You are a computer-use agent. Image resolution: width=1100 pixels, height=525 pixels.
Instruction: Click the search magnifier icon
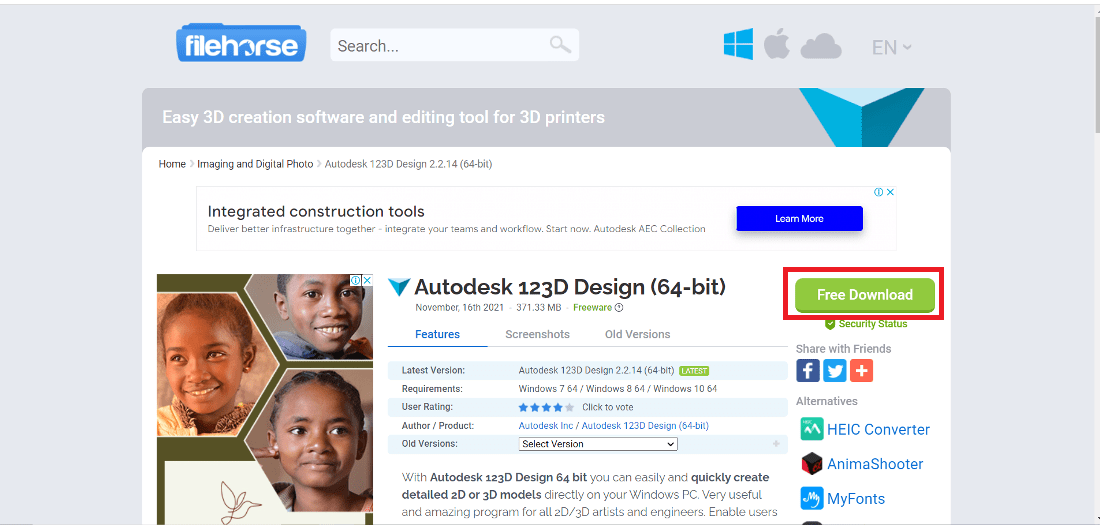pyautogui.click(x=560, y=45)
